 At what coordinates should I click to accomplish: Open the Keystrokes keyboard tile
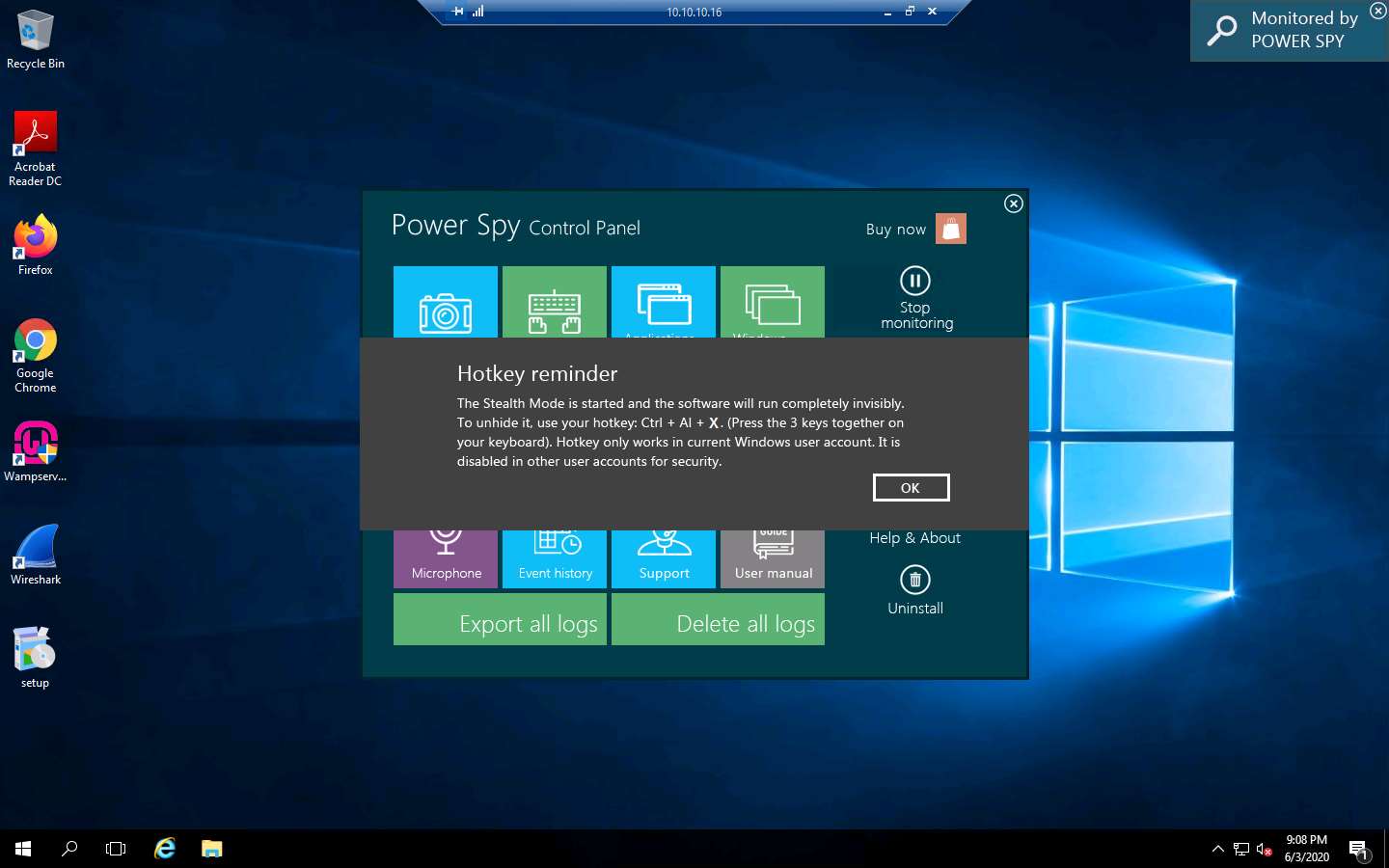[555, 302]
